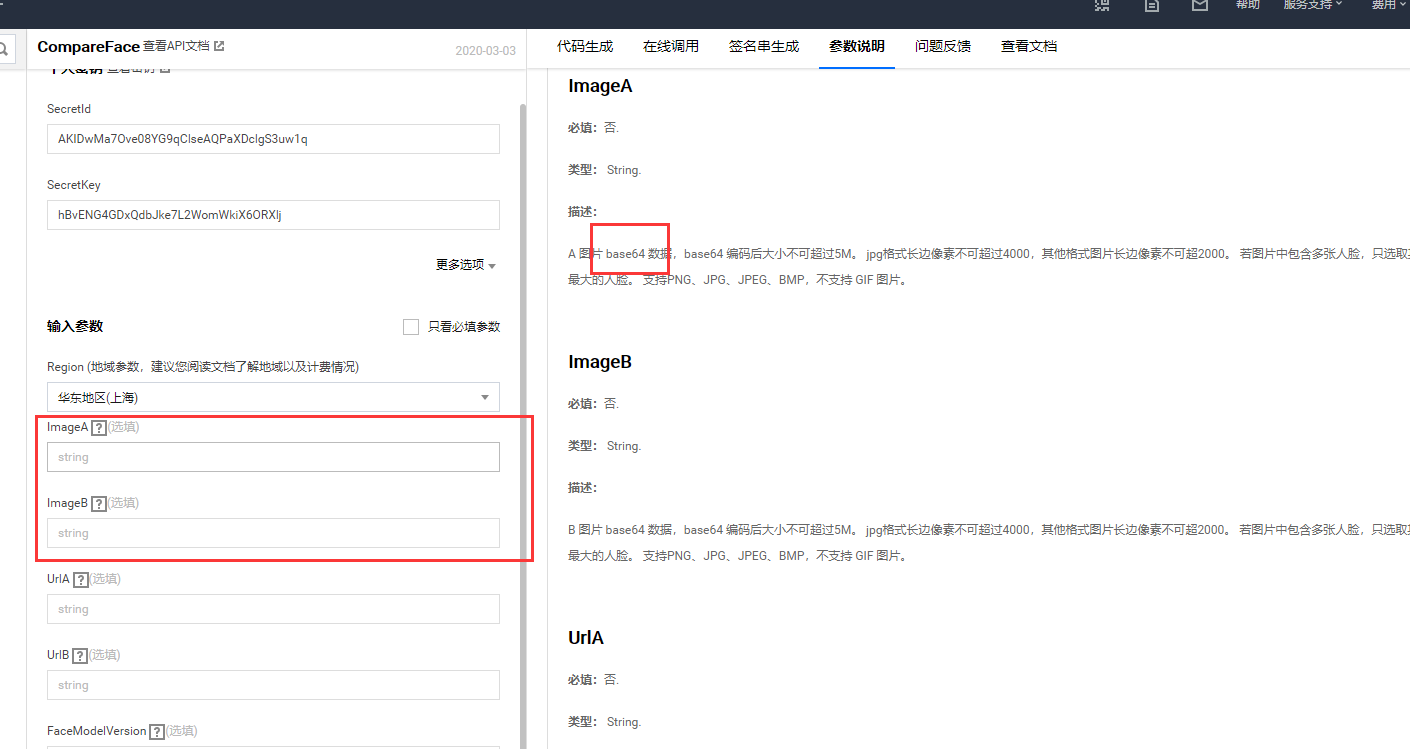This screenshot has height=749, width=1410.
Task: Open the 帮助 menu in top bar
Action: pos(1248,5)
